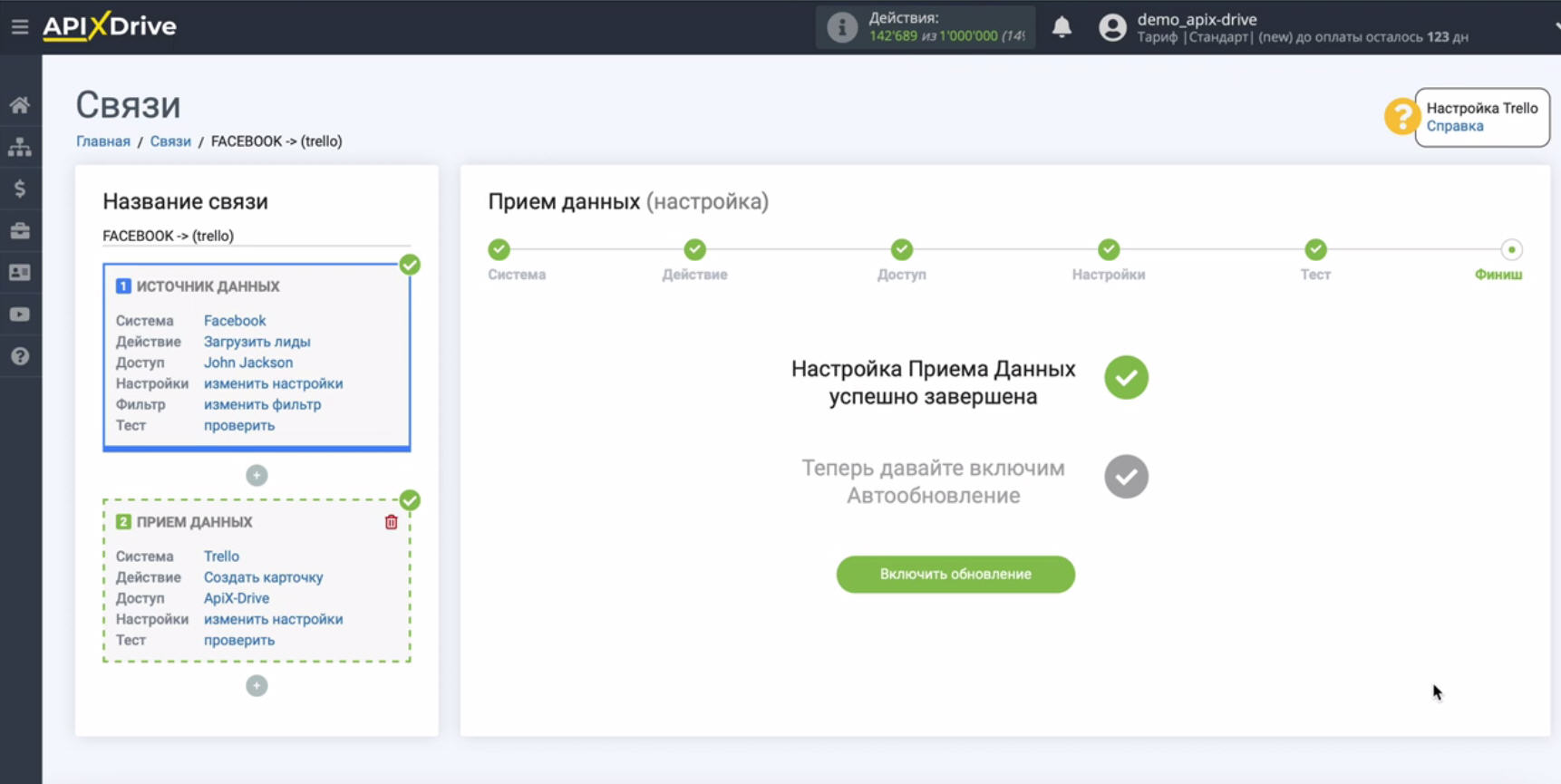Open the Создать карточку action link
The height and width of the screenshot is (784, 1561).
click(x=264, y=577)
